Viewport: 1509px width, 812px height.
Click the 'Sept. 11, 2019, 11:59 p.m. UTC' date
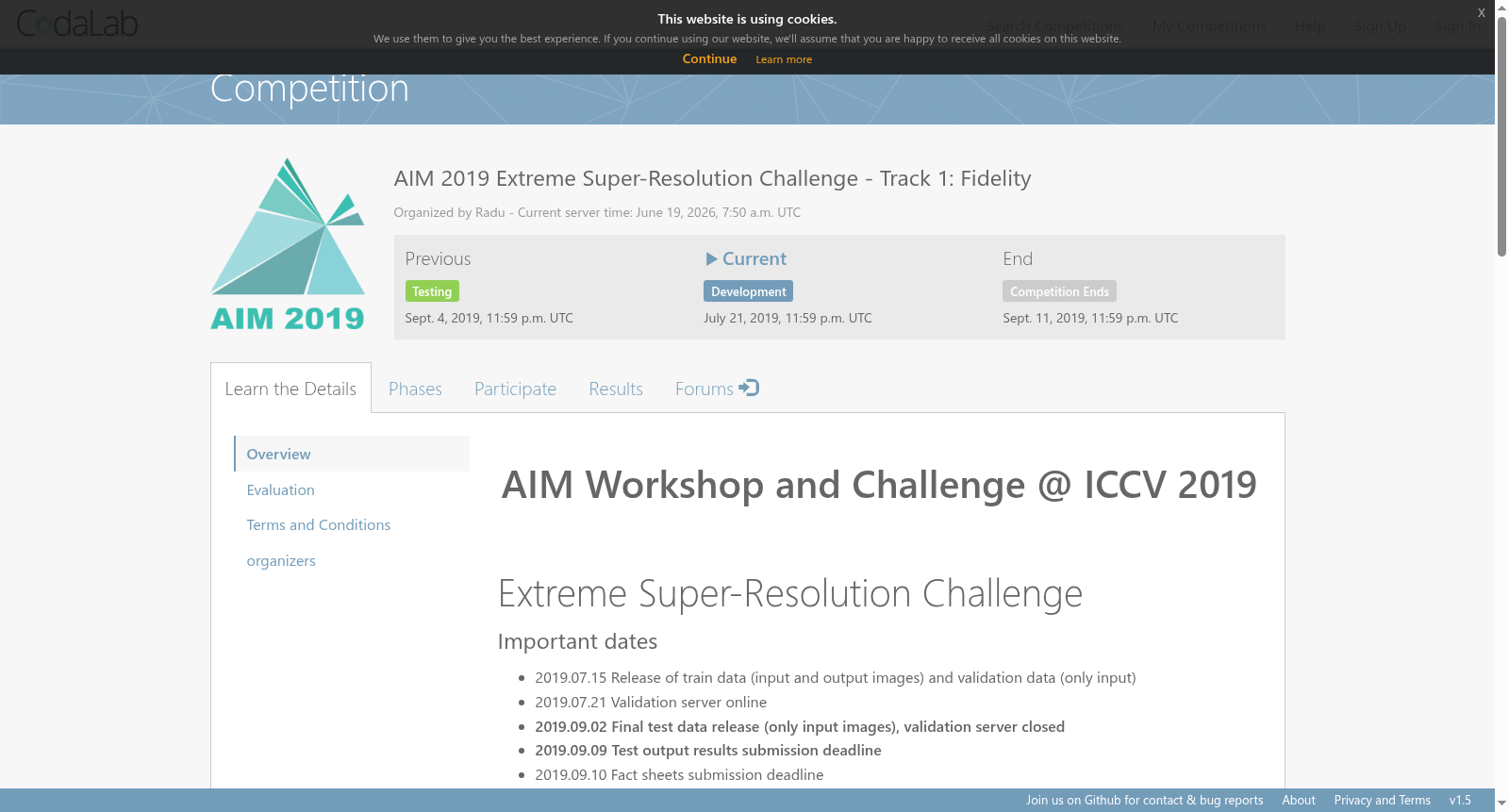[x=1090, y=318]
